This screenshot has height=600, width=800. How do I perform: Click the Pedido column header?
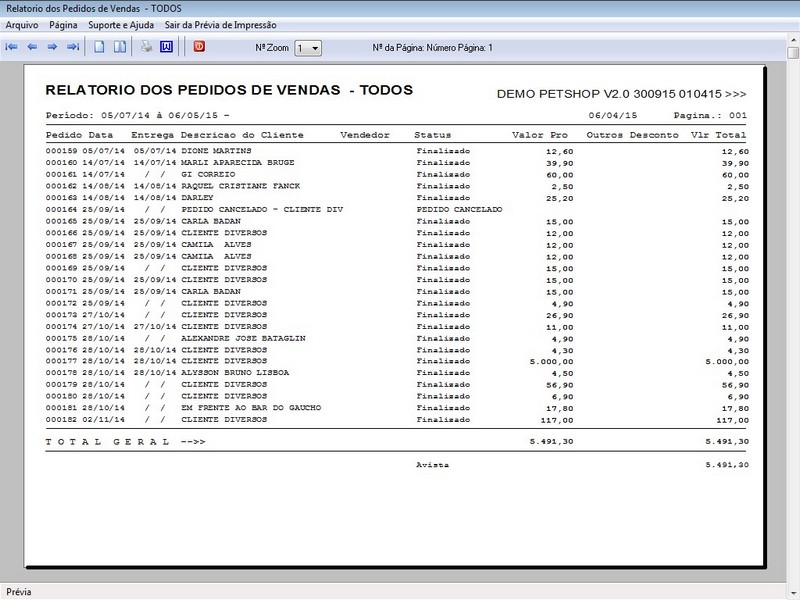coord(64,135)
